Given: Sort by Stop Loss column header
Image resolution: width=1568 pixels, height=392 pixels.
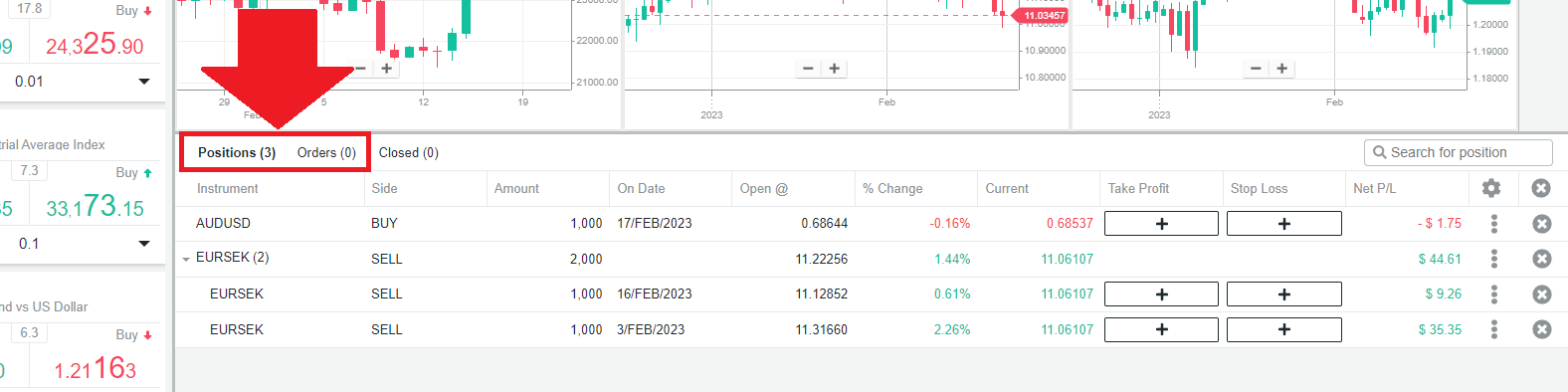Looking at the screenshot, I should [1259, 188].
